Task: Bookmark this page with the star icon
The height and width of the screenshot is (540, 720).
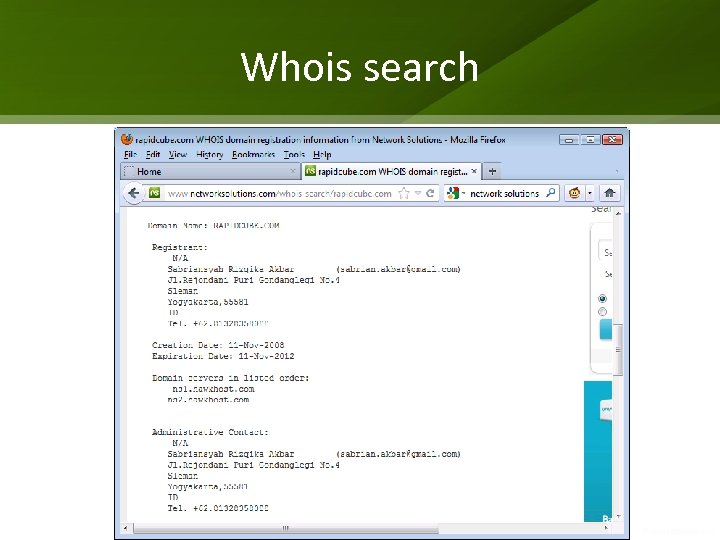Action: pyautogui.click(x=404, y=193)
